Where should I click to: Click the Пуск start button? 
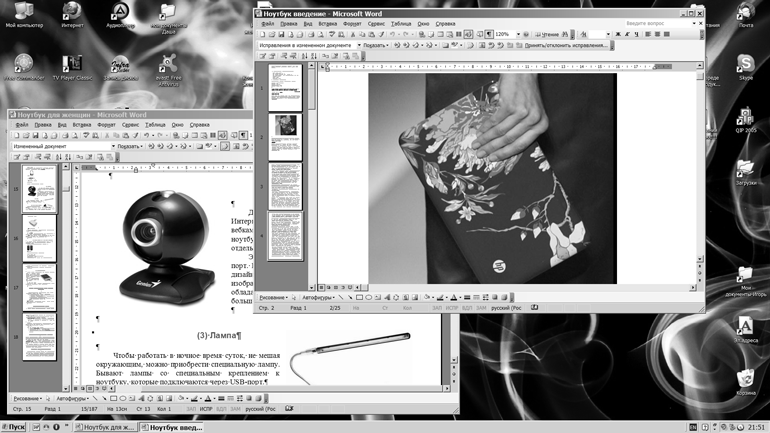pos(15,426)
